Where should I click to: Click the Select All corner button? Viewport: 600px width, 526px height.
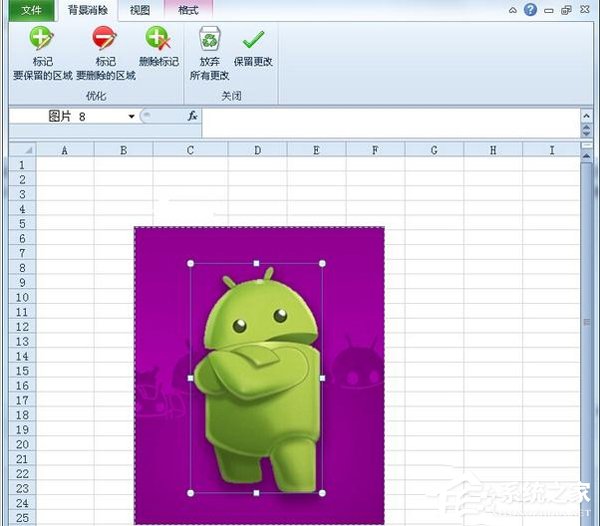23,150
